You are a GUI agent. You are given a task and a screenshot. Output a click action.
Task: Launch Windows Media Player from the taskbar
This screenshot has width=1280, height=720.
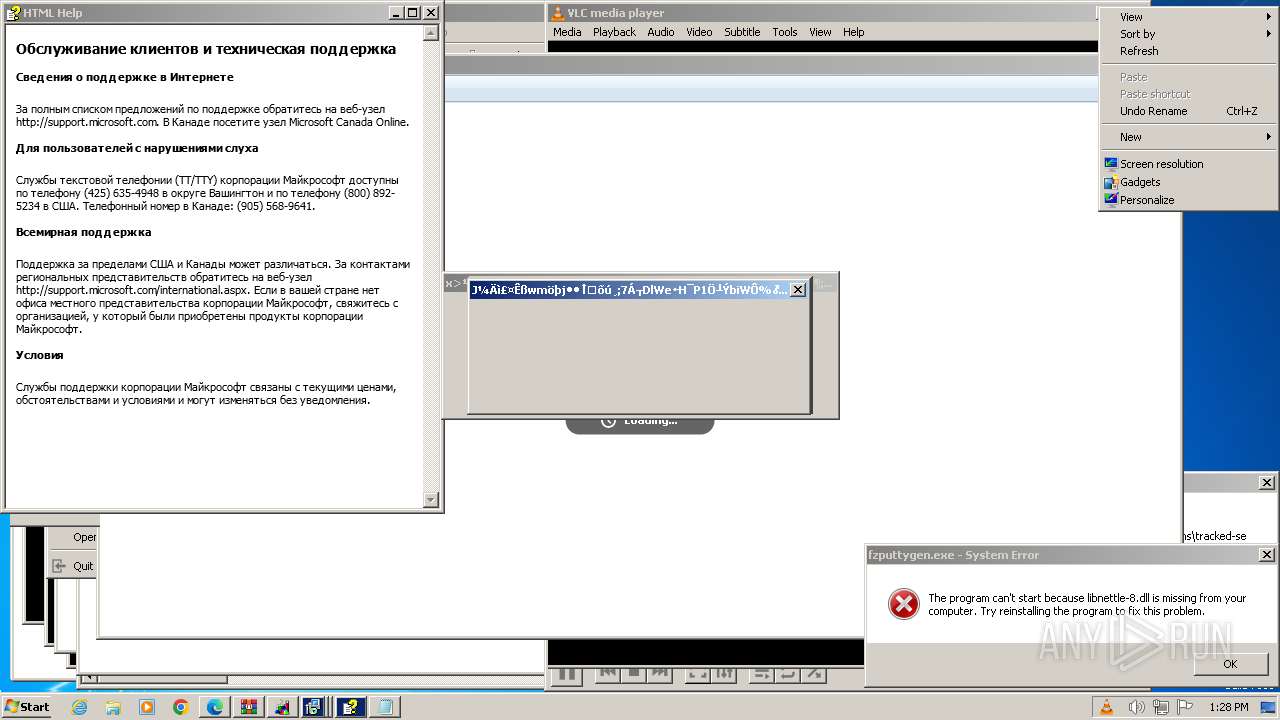pos(147,707)
